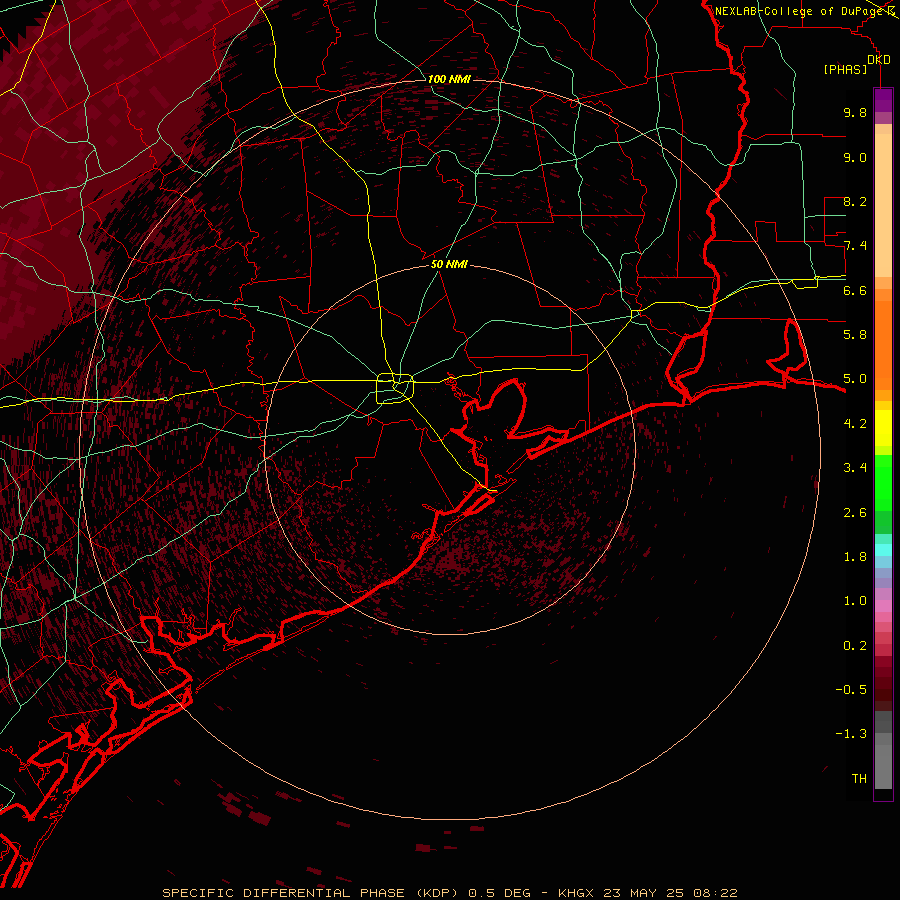Click the 8.2 scale value

[x=855, y=201]
